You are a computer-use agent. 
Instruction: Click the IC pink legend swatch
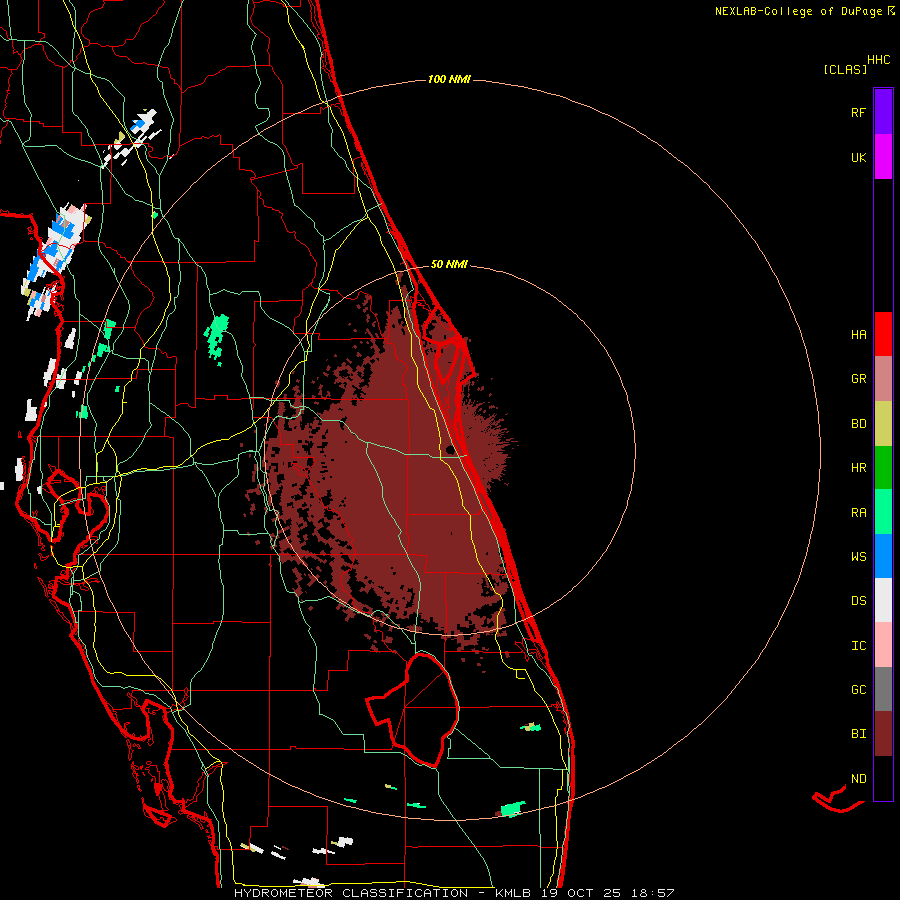click(883, 645)
